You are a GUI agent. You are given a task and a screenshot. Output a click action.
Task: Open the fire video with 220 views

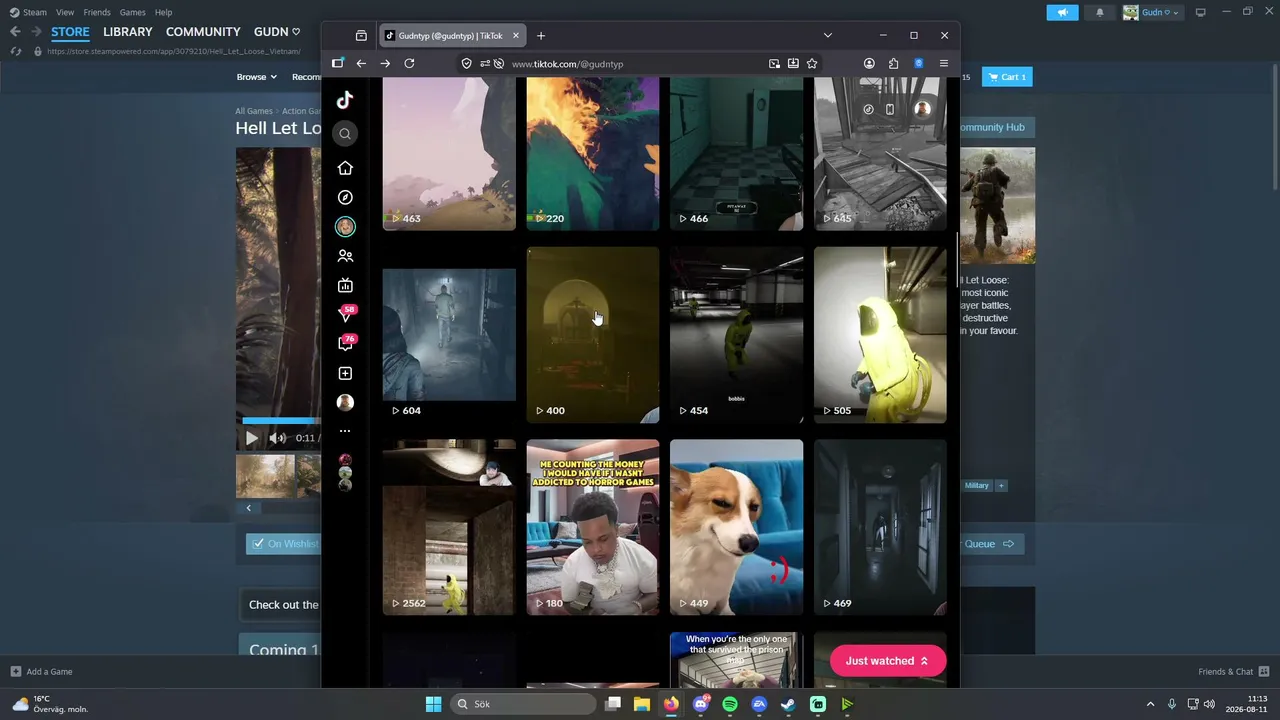tap(593, 153)
